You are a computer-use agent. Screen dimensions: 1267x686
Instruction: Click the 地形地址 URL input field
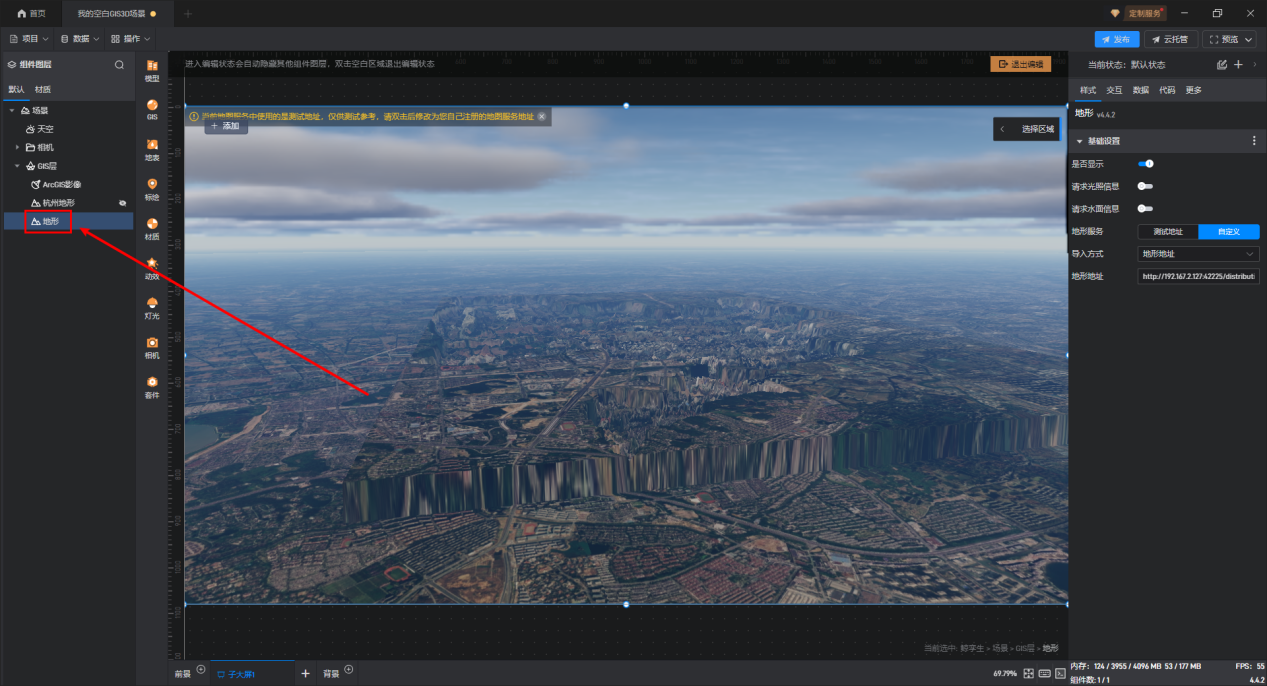coord(1198,276)
